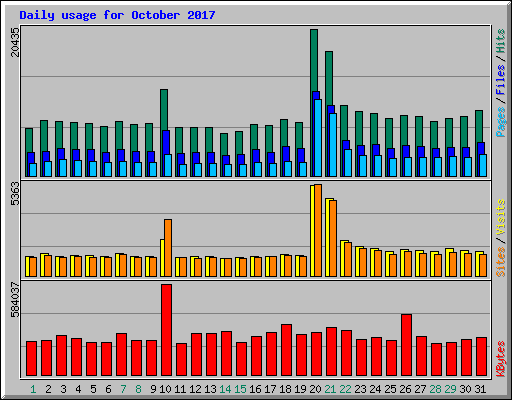
Task: Click the blue files bar for day 10
Action: pyautogui.click(x=166, y=142)
